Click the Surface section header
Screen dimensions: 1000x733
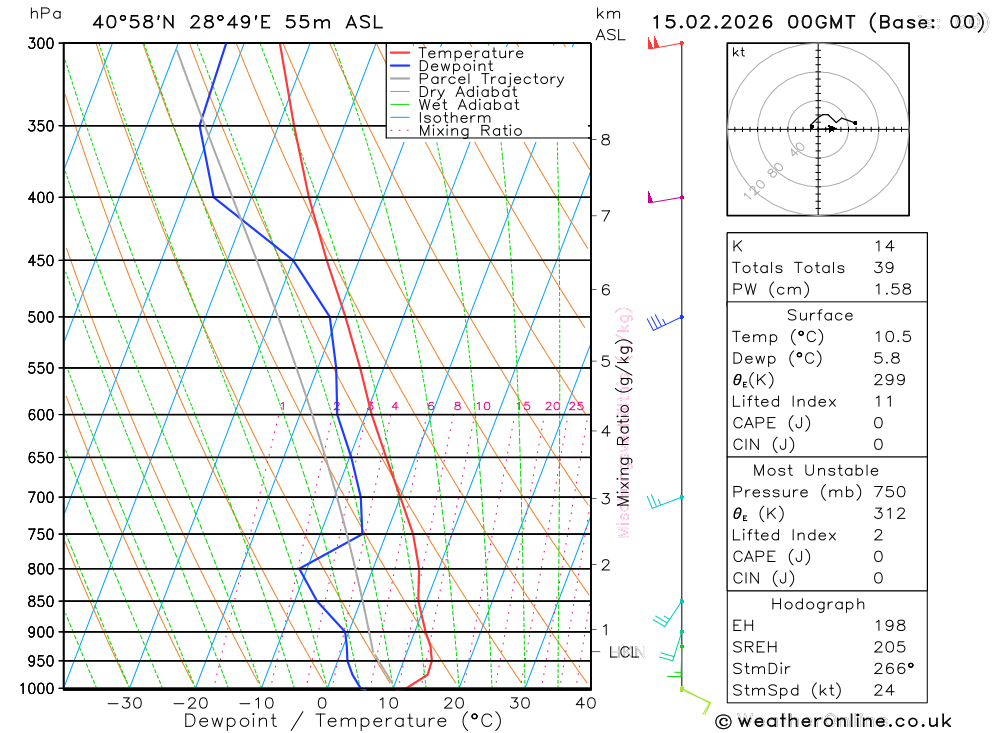pos(820,315)
